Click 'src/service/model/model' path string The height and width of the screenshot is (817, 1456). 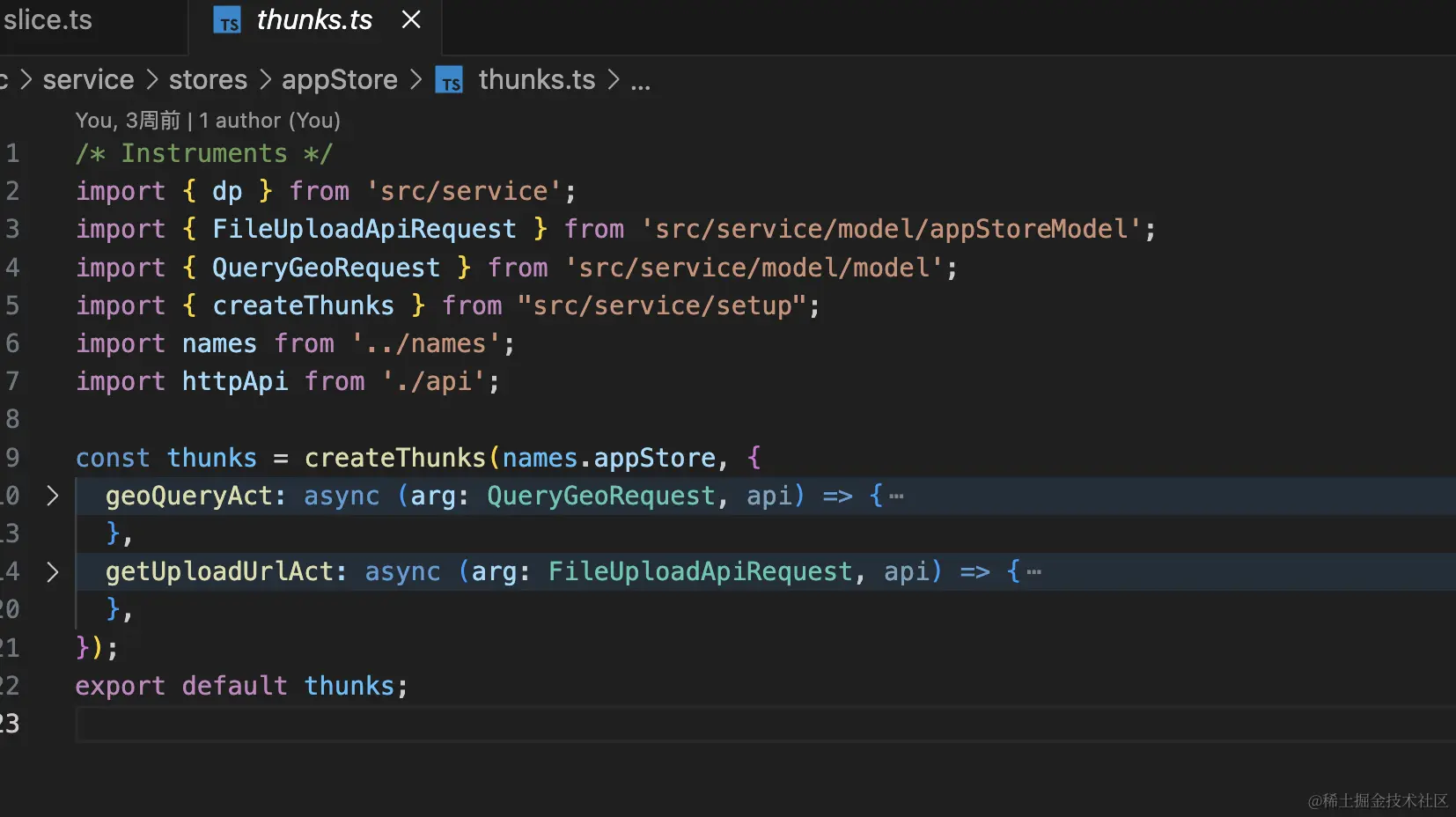point(754,268)
